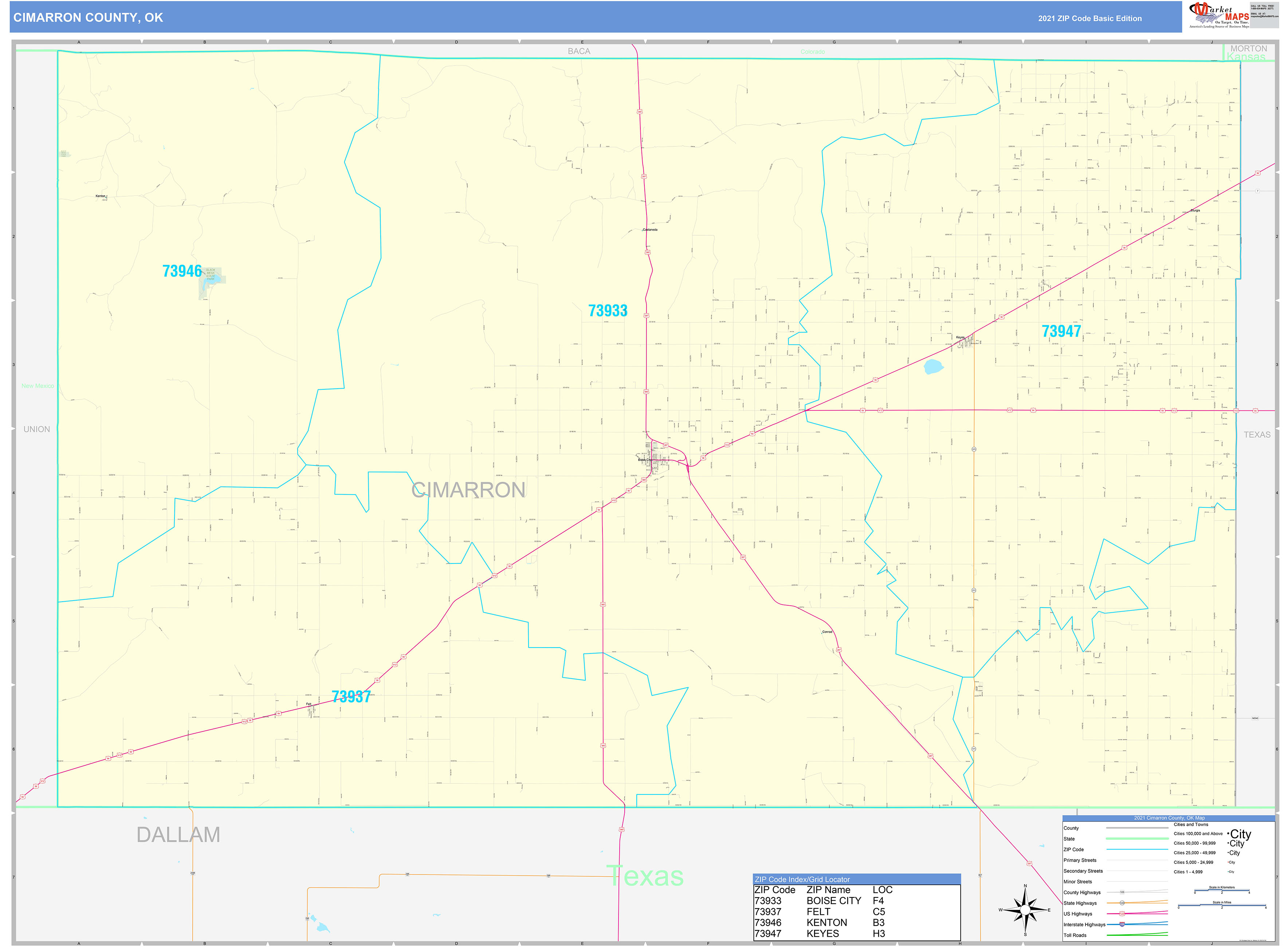
Task: Select the US Highways shield in the legend
Action: click(1122, 914)
